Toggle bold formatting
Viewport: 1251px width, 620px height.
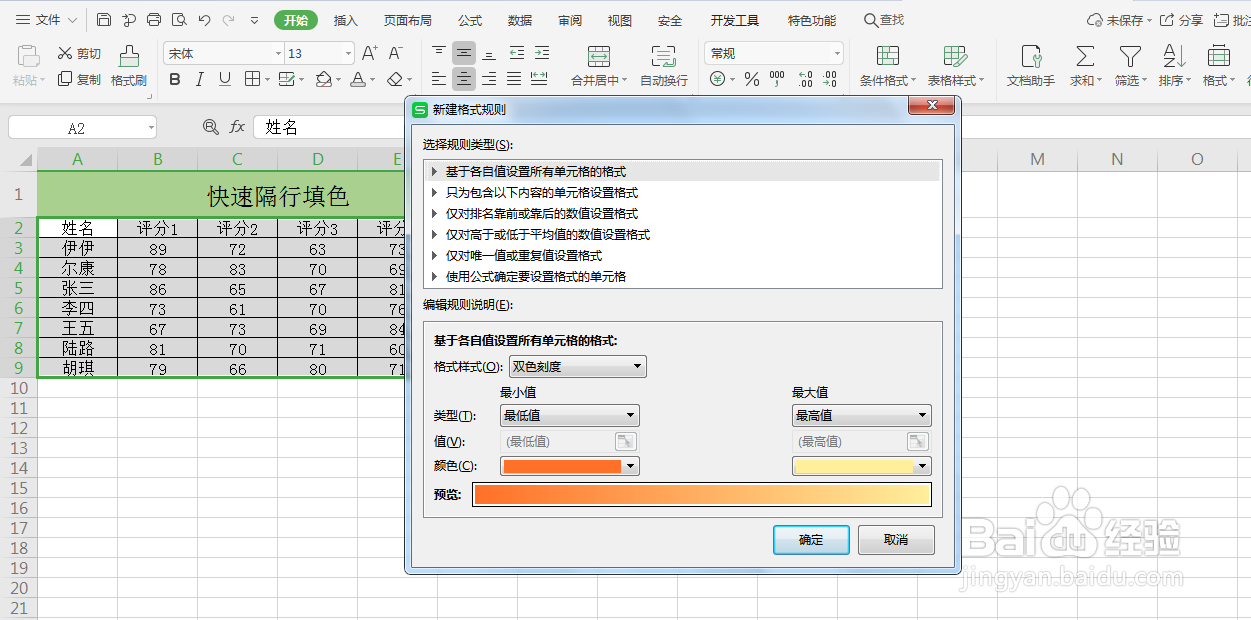pyautogui.click(x=175, y=78)
